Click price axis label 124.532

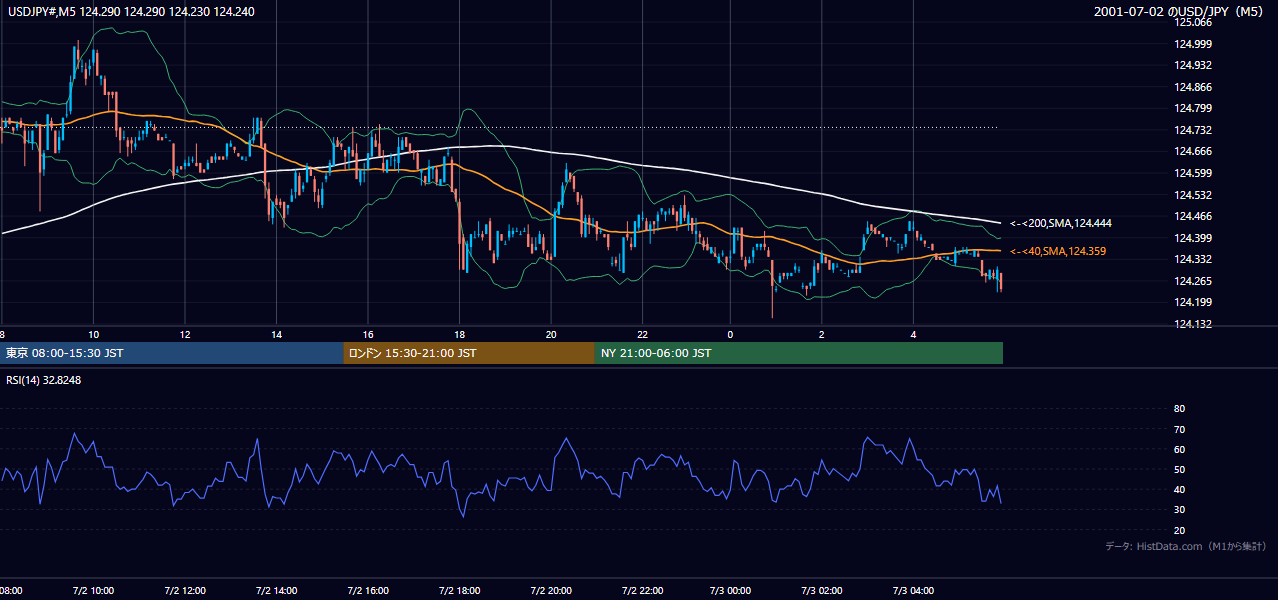tap(1195, 195)
